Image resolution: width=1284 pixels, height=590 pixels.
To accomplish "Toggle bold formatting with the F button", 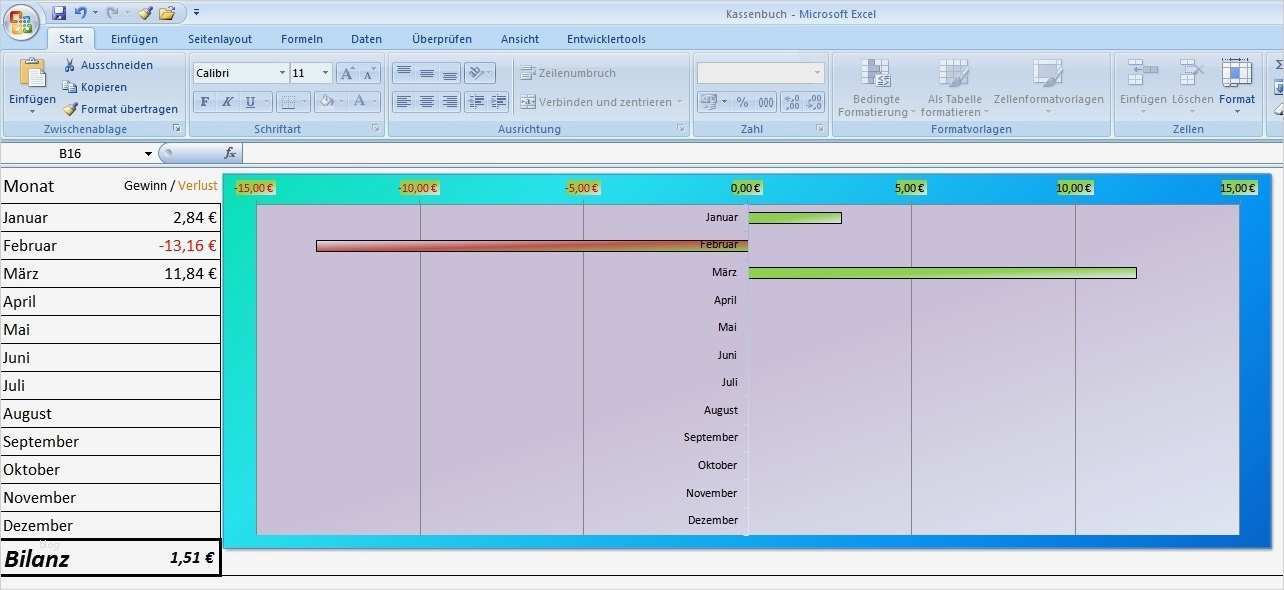I will (x=204, y=102).
